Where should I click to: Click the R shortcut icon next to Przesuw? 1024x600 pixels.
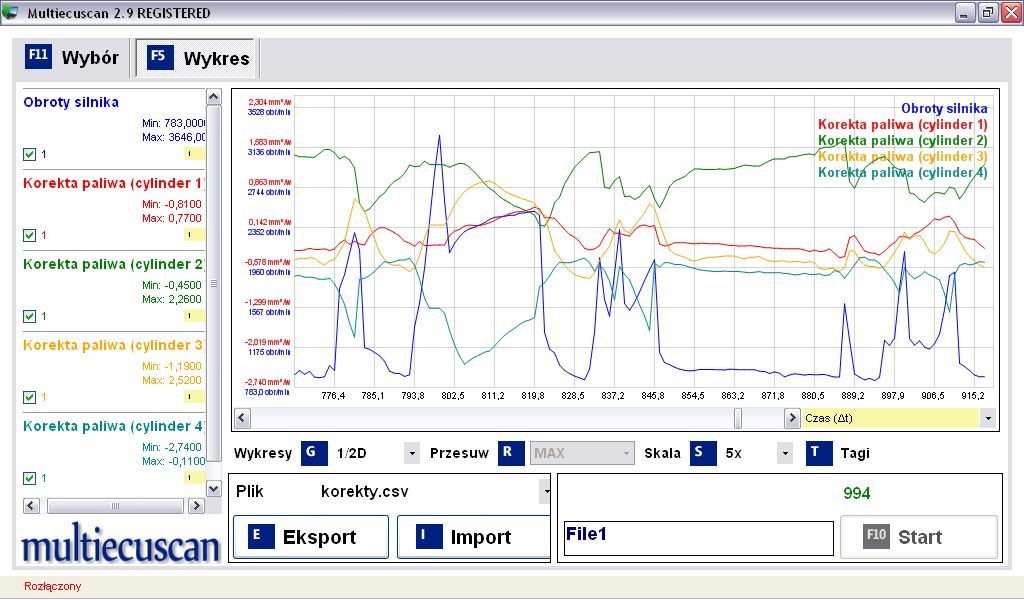click(511, 453)
